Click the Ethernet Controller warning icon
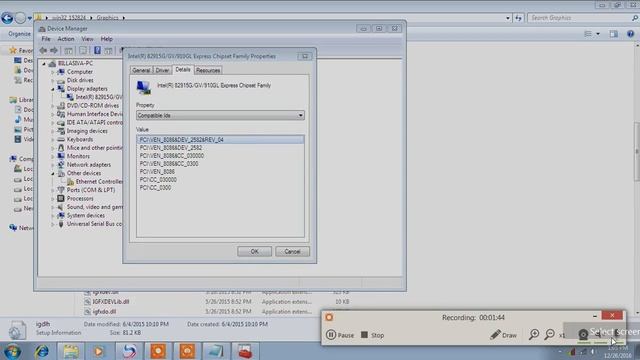The width and height of the screenshot is (640, 360). (x=70, y=182)
